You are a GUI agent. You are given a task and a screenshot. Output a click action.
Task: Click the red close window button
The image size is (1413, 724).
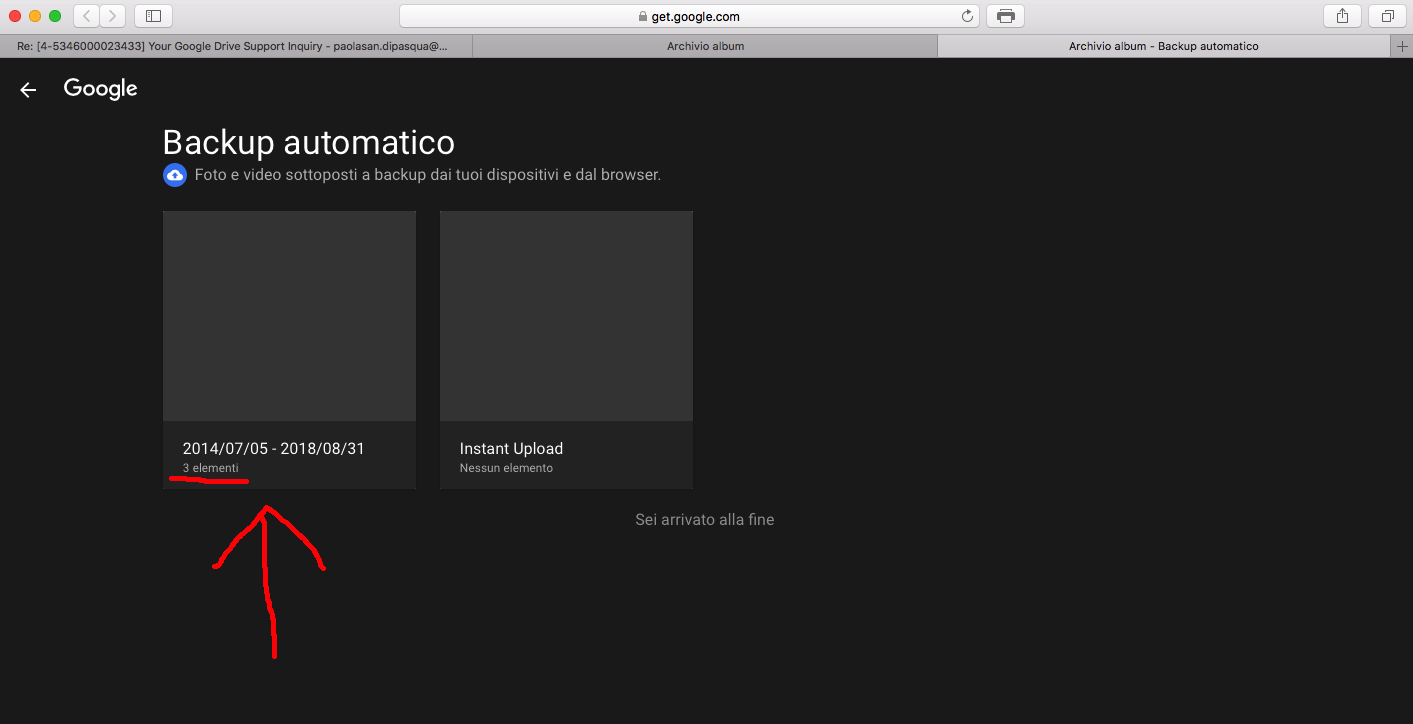click(15, 16)
